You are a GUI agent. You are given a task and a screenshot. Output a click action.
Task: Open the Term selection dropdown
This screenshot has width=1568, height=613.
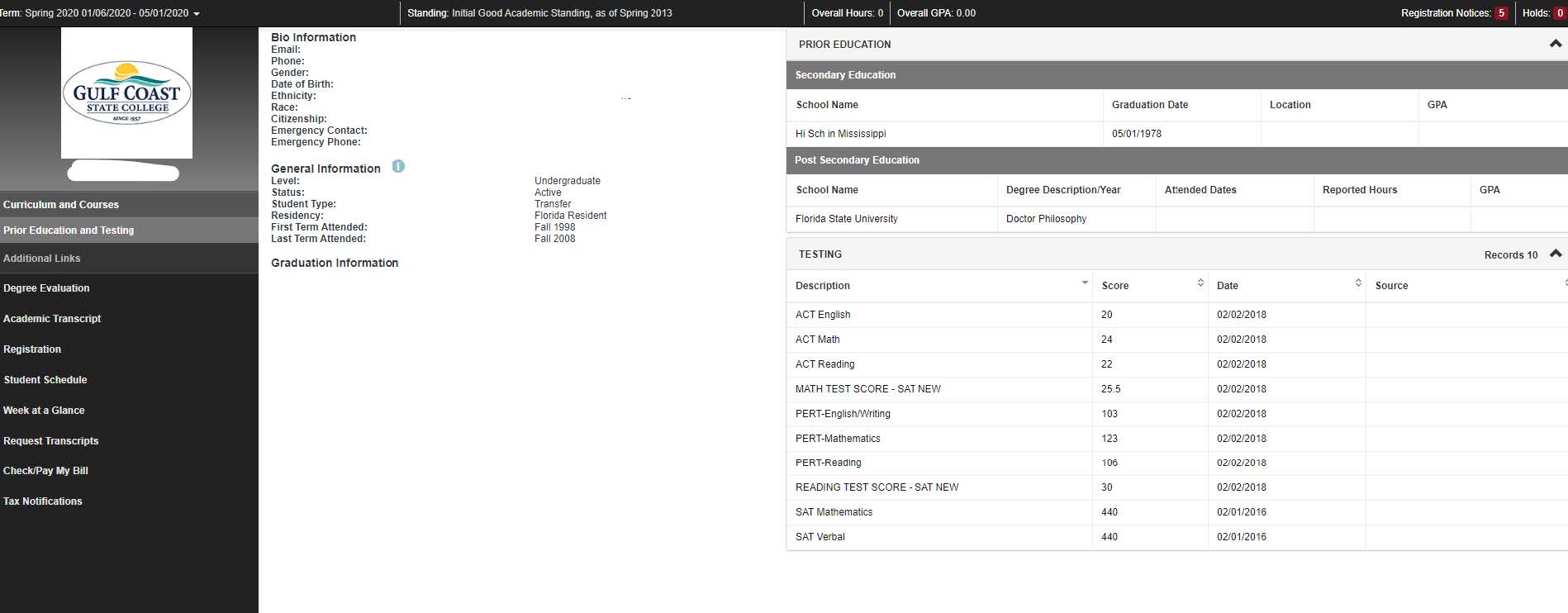(x=196, y=14)
